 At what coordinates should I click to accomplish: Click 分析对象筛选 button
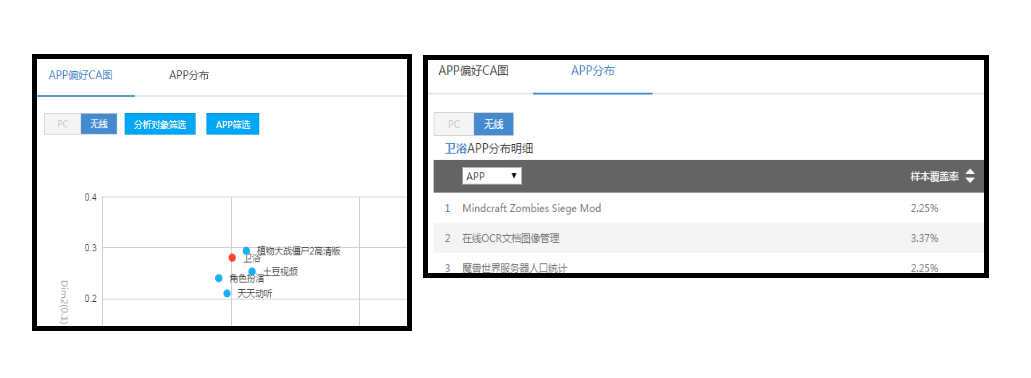coord(160,124)
